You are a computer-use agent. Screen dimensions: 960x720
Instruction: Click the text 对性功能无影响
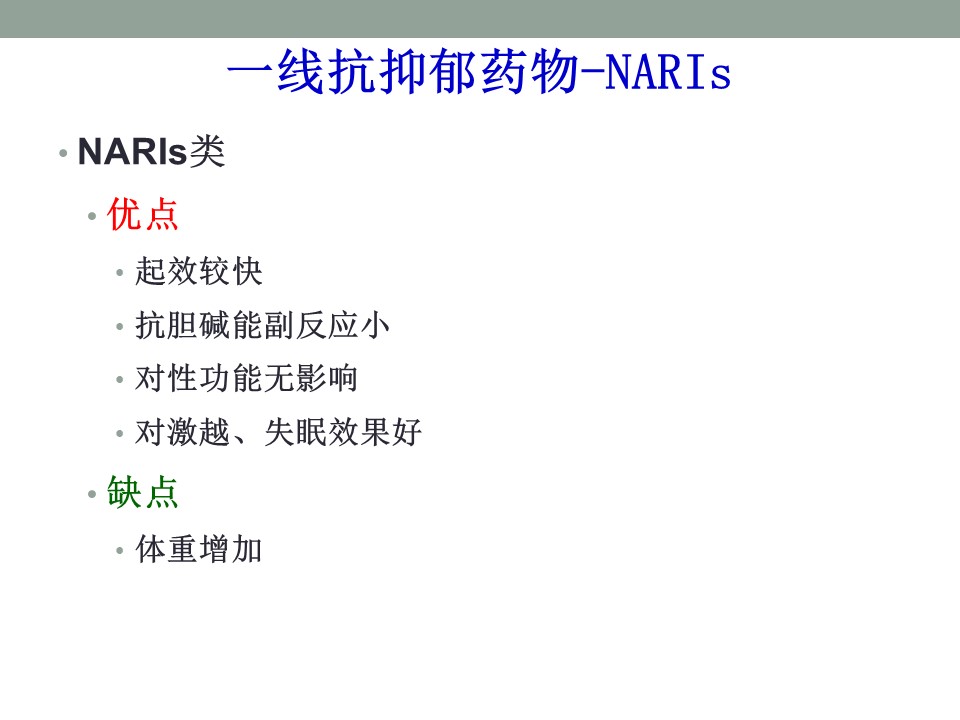point(246,378)
